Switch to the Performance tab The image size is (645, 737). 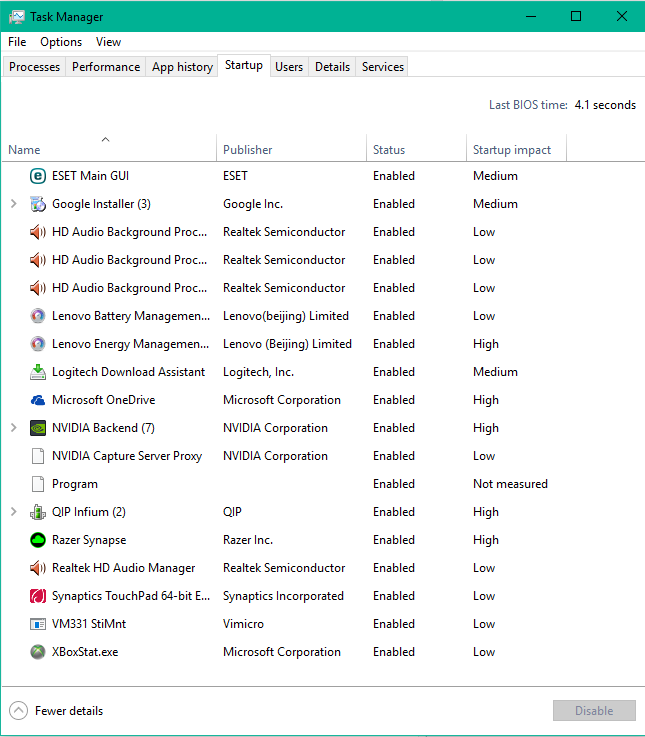(106, 67)
